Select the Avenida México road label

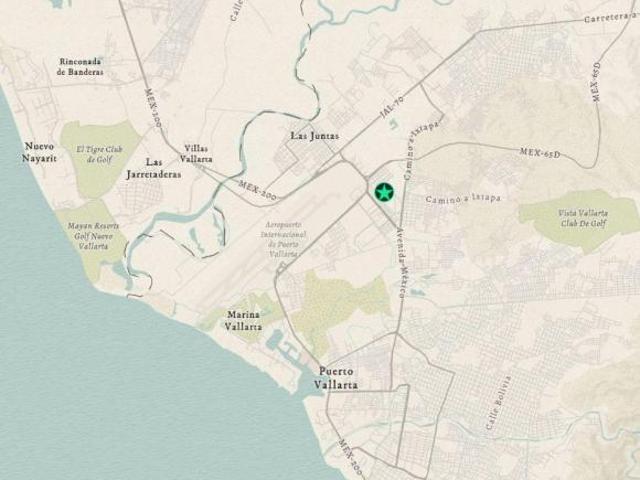click(x=401, y=262)
